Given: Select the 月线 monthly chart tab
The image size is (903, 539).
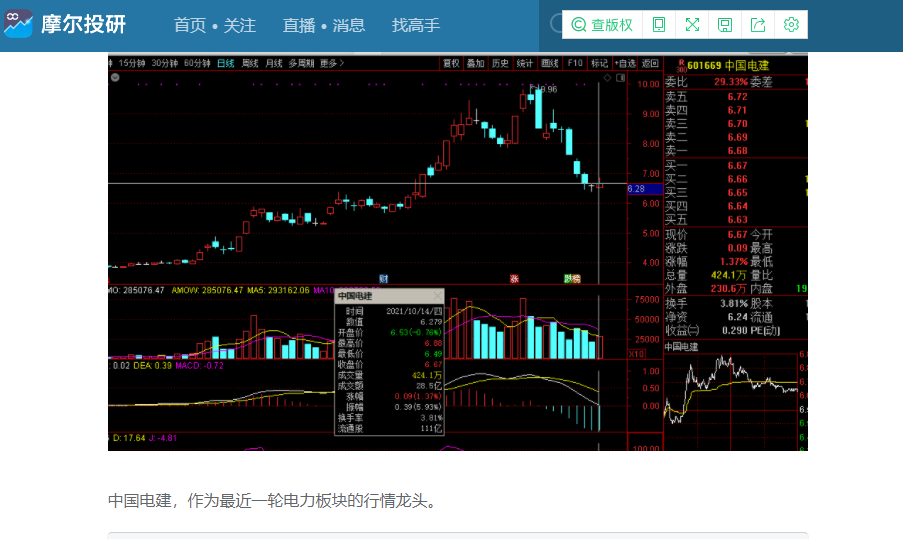Looking at the screenshot, I should (274, 63).
